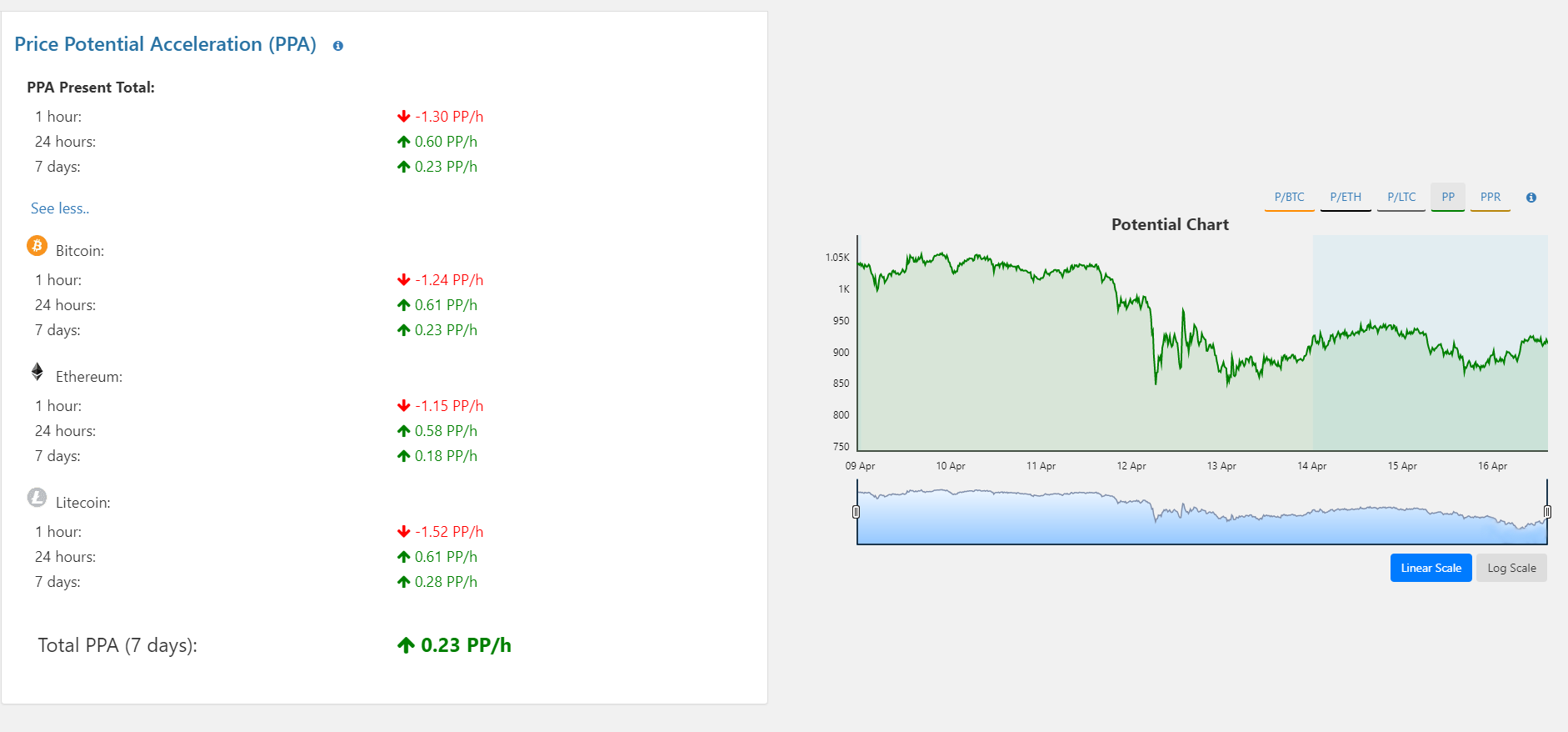Select the PP chart tab
Image resolution: width=1568 pixels, height=732 pixels.
click(x=1448, y=198)
